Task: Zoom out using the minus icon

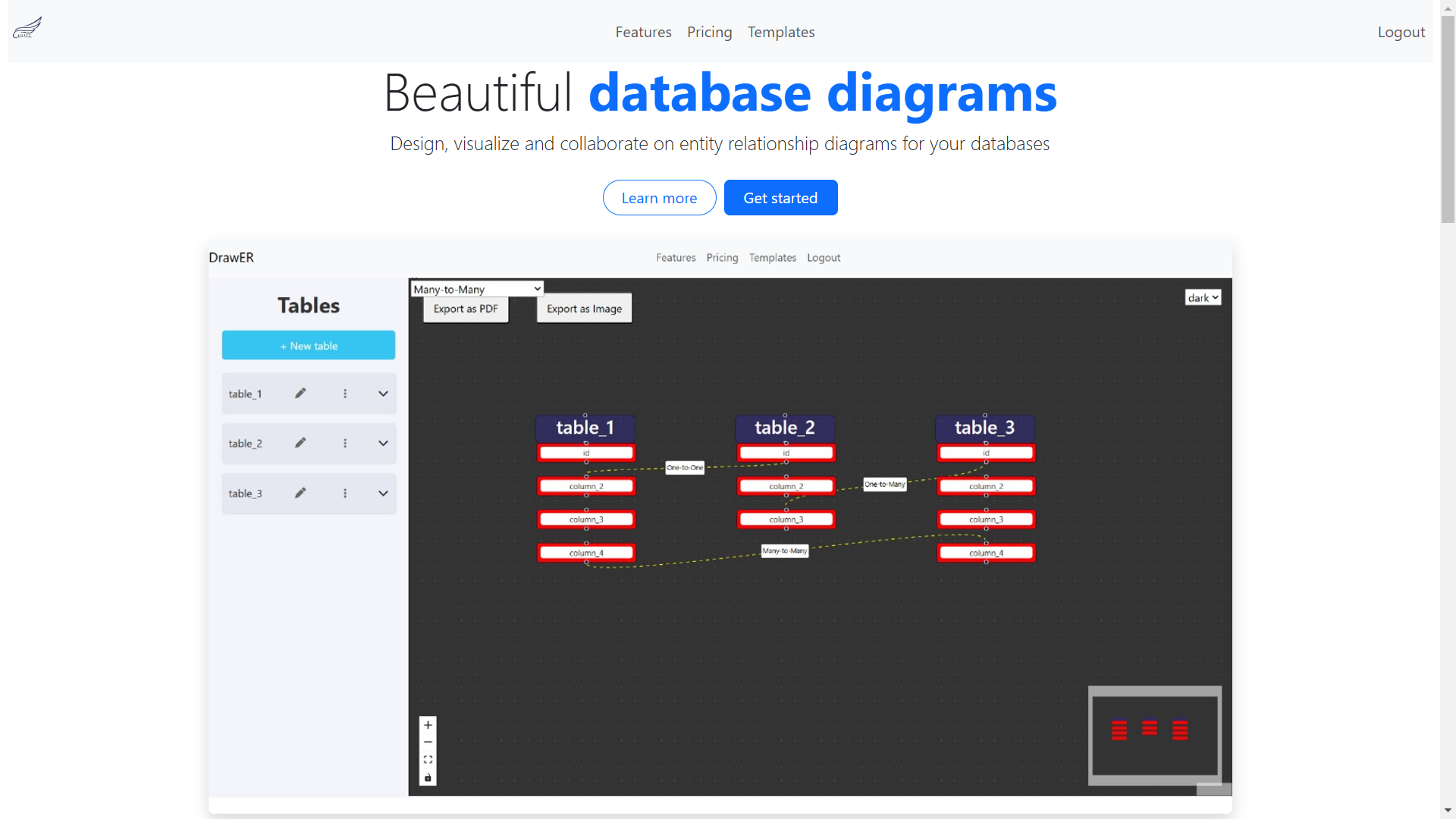Action: [x=428, y=742]
